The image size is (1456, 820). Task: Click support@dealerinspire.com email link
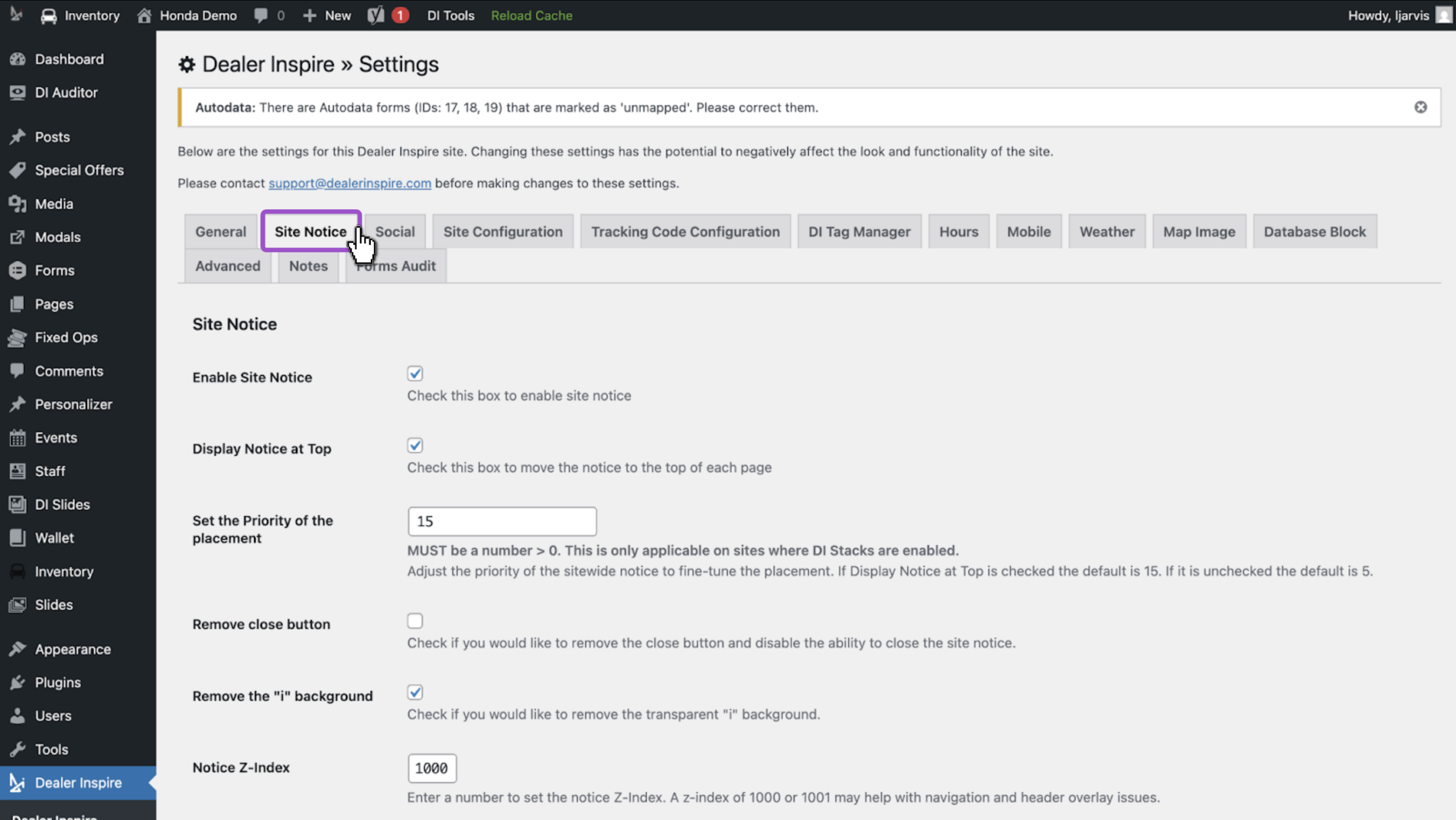[350, 183]
